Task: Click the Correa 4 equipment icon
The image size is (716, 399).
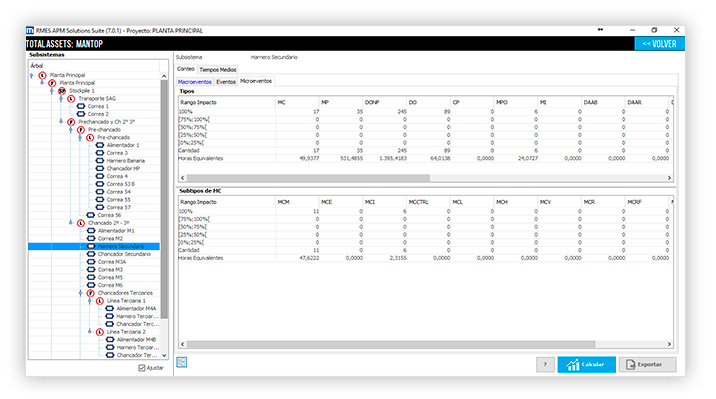Action: (x=100, y=176)
